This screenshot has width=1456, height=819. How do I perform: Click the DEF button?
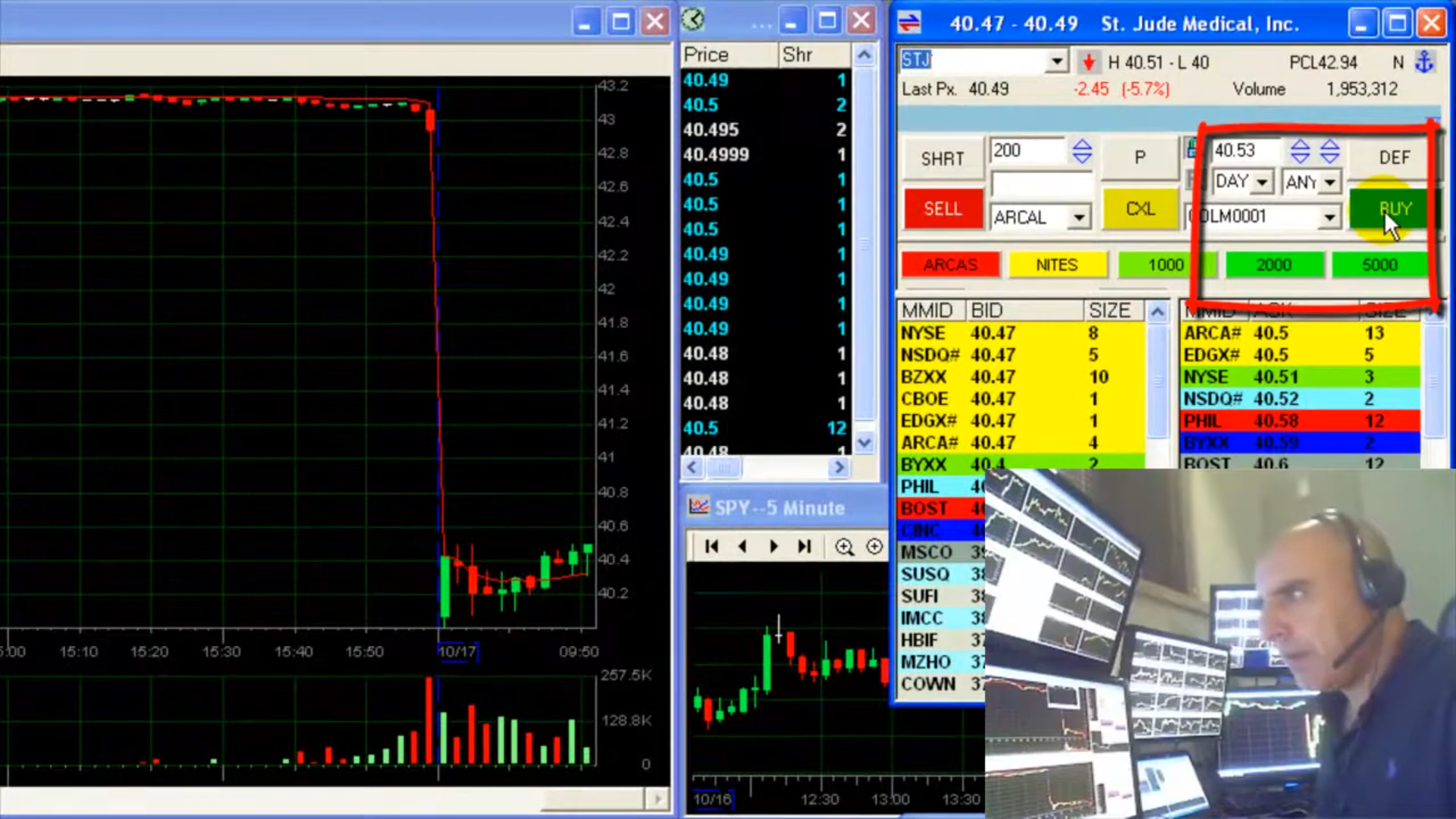click(1394, 157)
